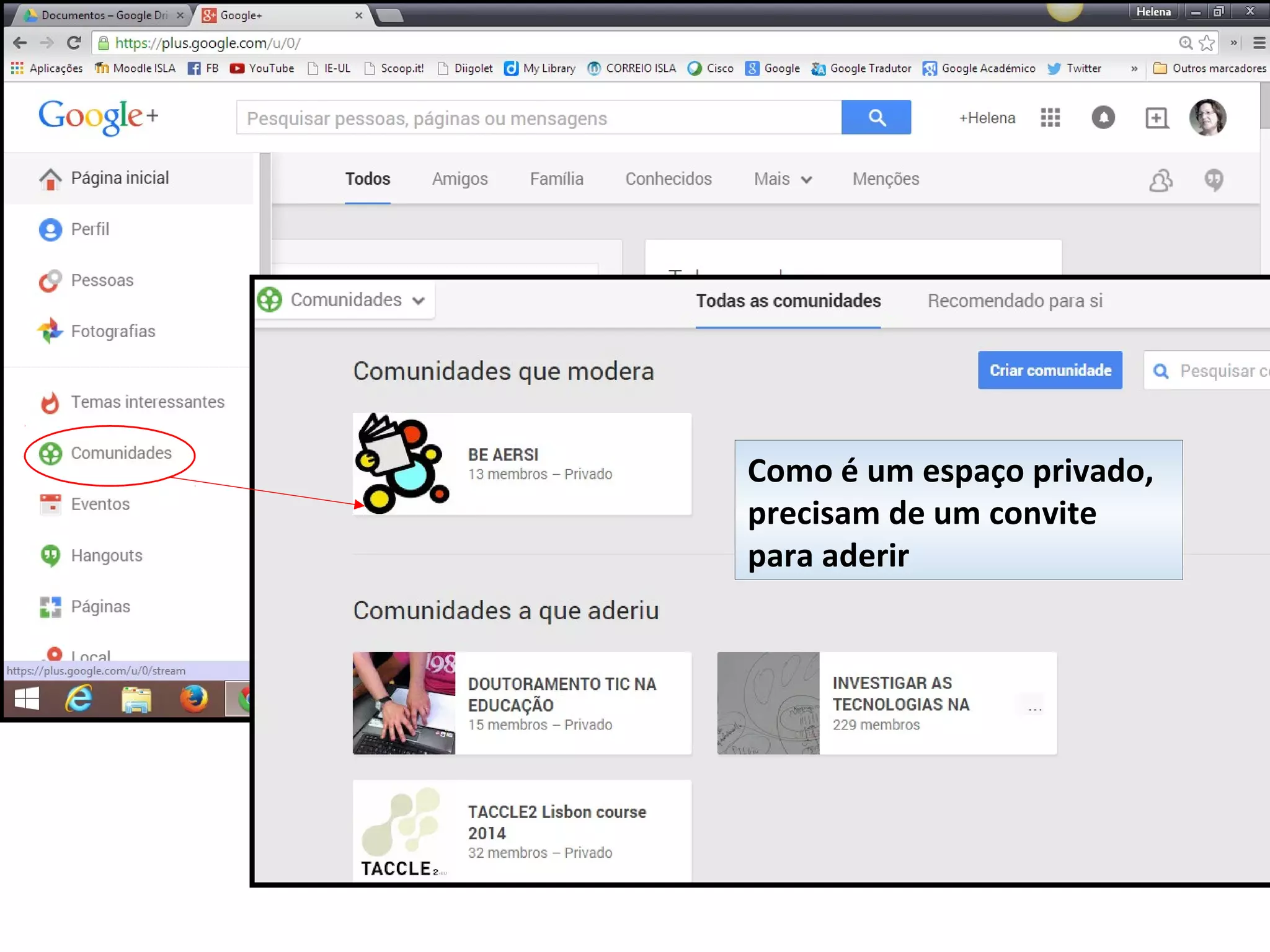Open options dots on INVESTIGAR AS TECNOLOGIAS card
This screenshot has width=1270, height=952.
1034,708
